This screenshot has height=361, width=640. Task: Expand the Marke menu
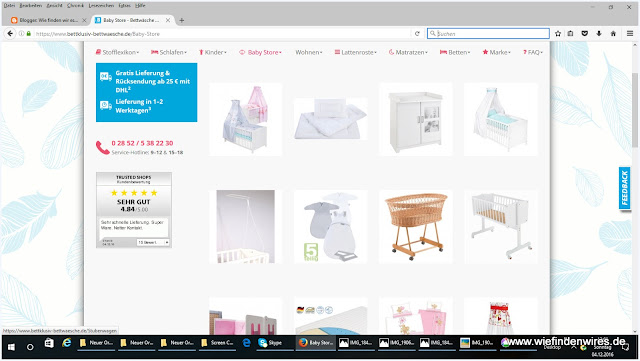[497, 52]
